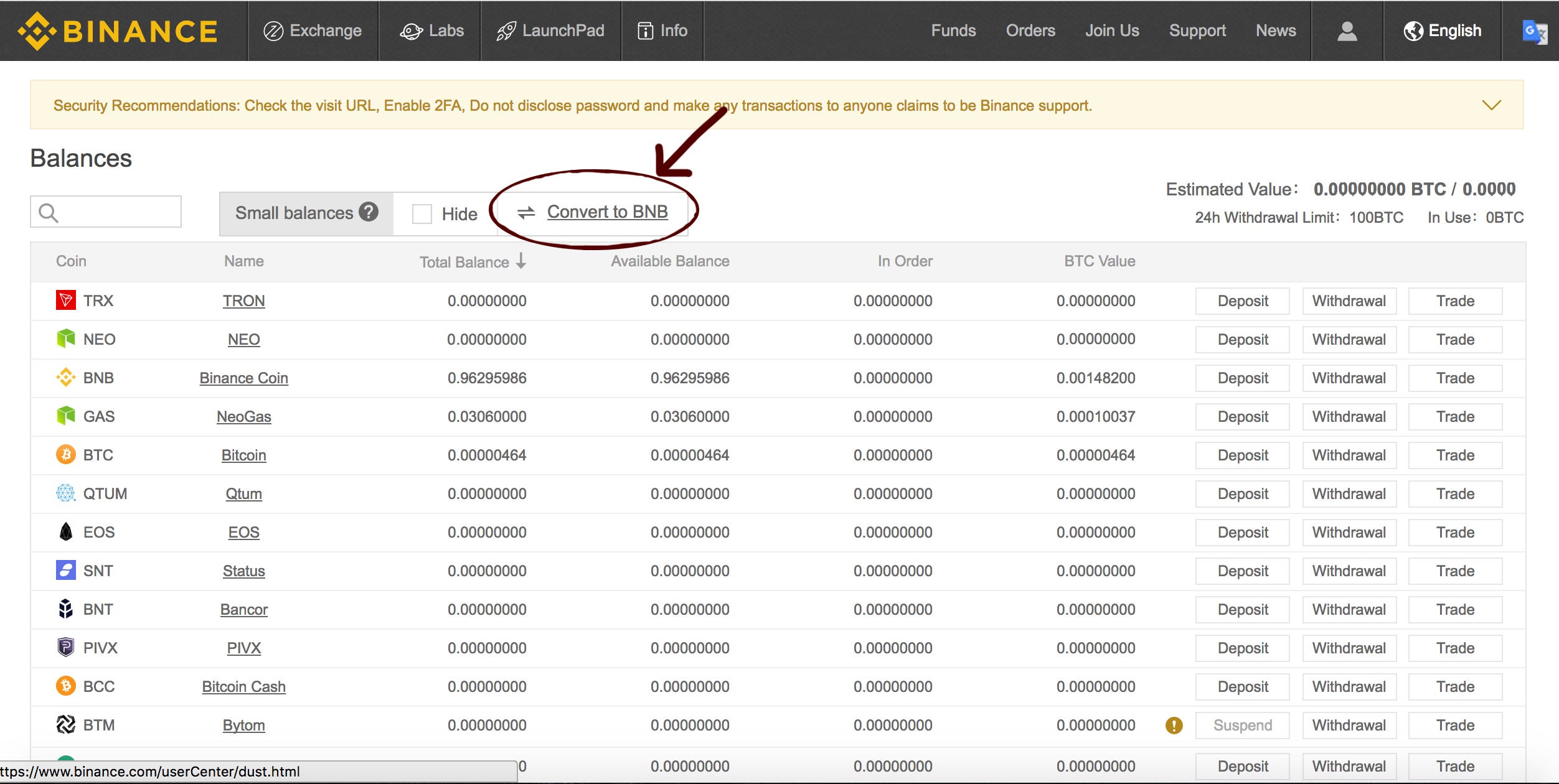
Task: Click the Binance logo
Action: coord(118,30)
